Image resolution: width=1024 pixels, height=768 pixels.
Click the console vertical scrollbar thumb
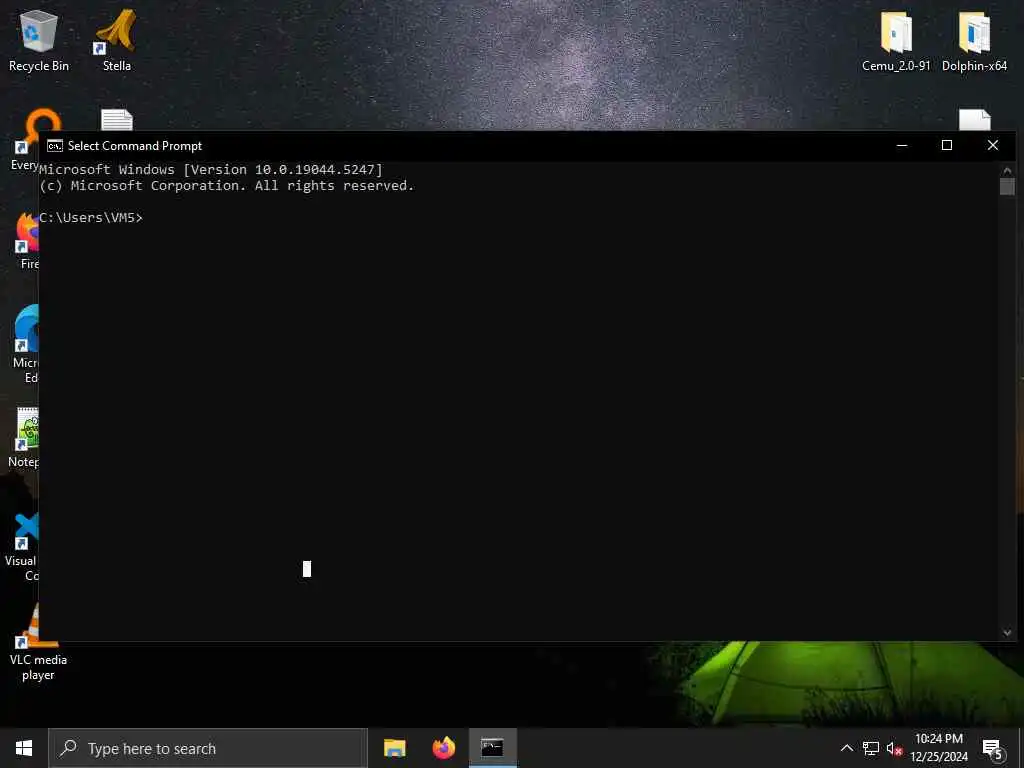click(x=1007, y=187)
